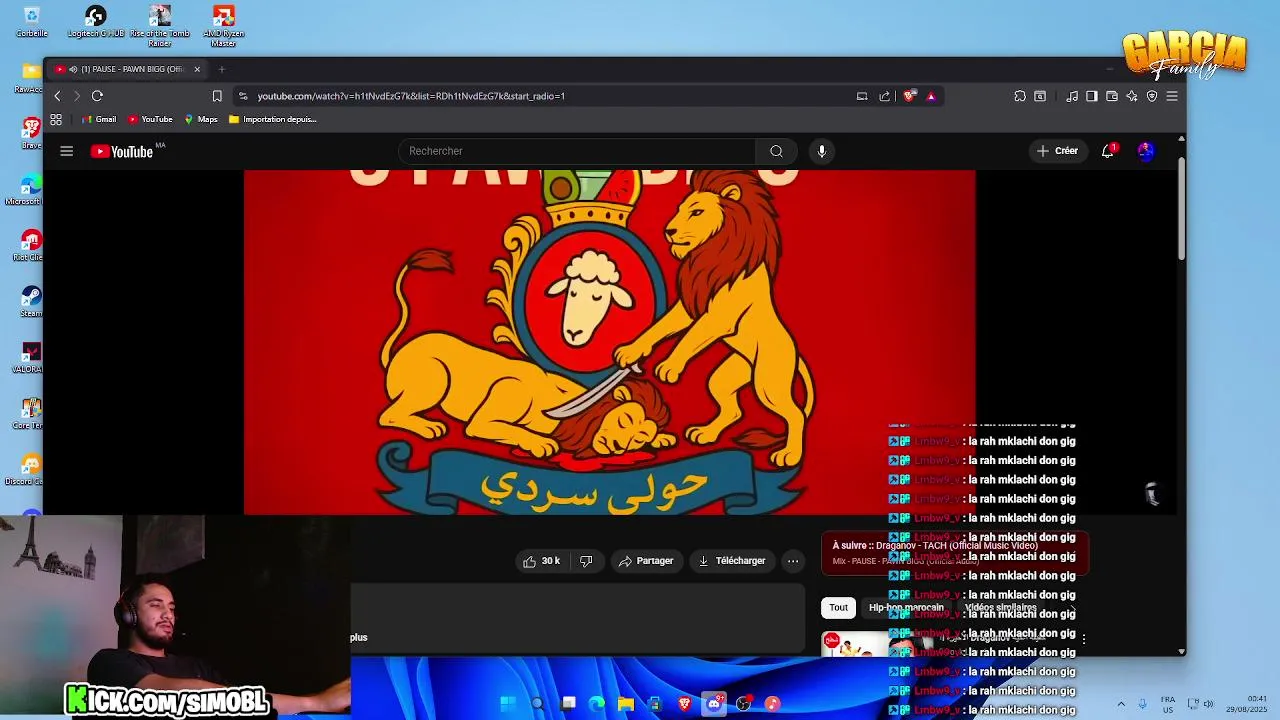The height and width of the screenshot is (720, 1280).
Task: Open Brave Rewards triangle icon
Action: [931, 96]
